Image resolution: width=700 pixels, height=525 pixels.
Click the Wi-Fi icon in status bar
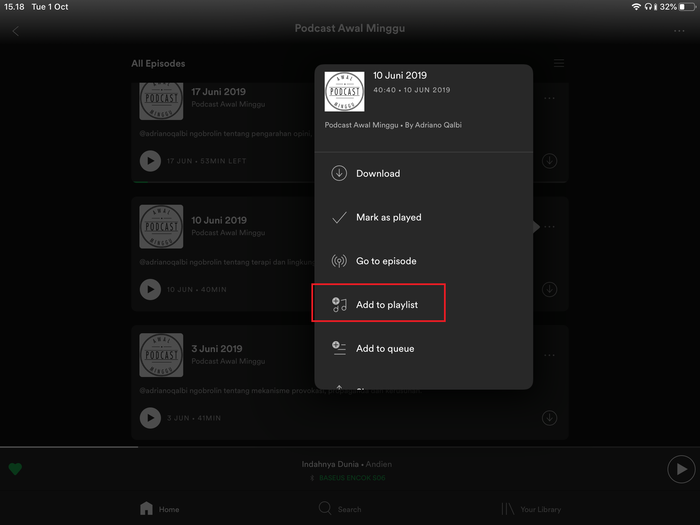[x=636, y=7]
